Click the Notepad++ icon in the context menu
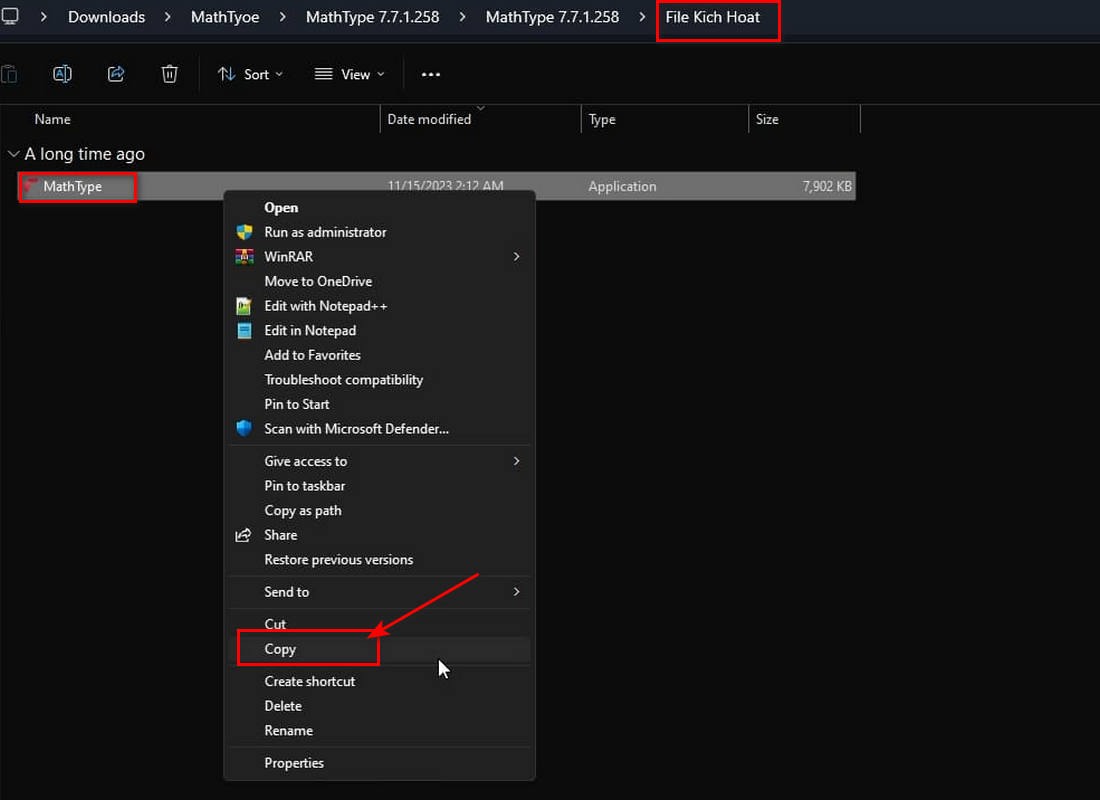 click(244, 306)
